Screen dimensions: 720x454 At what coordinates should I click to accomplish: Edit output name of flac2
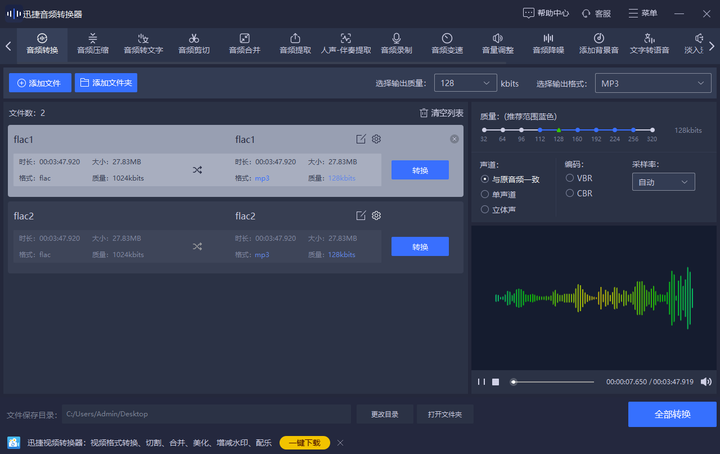coord(361,216)
